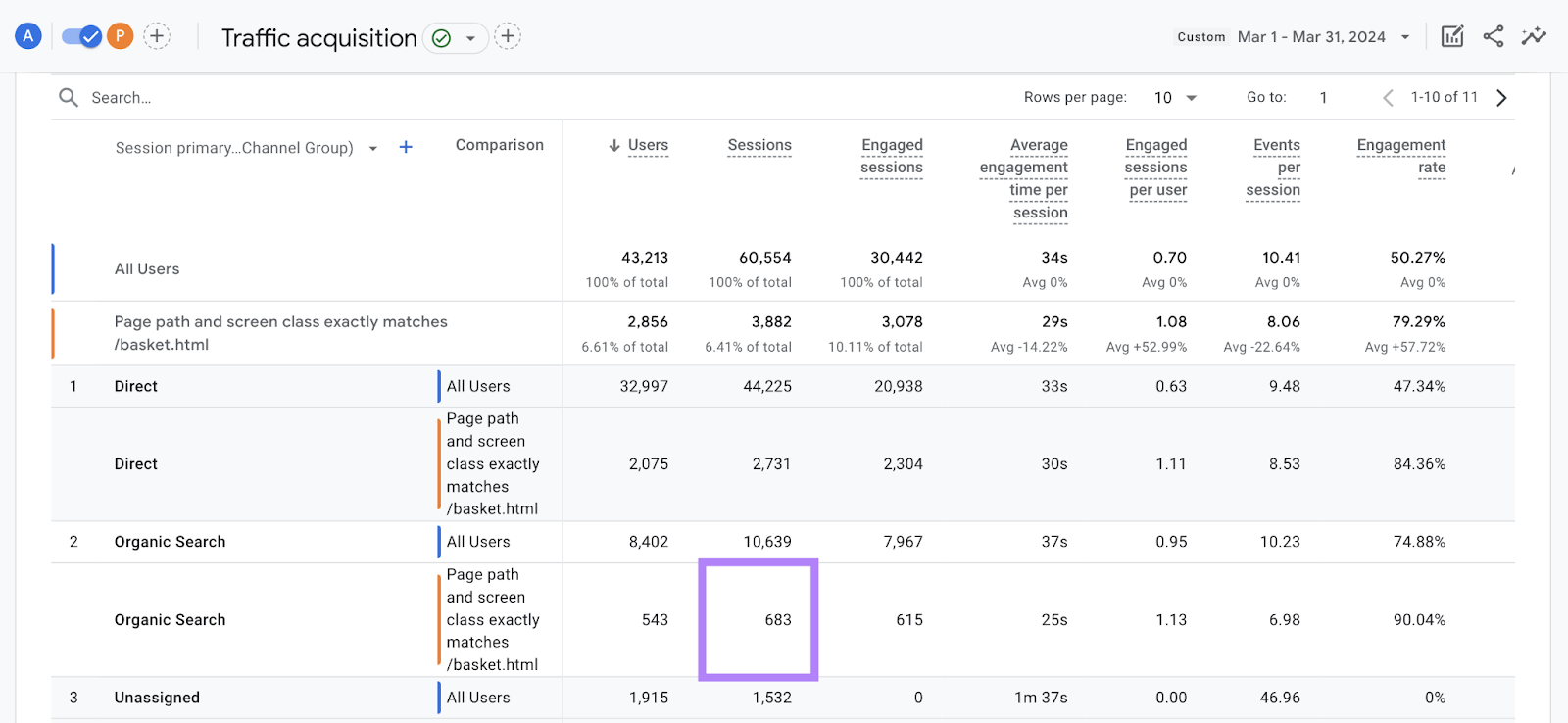Screen dimensions: 1568x723
Task: Click the share report icon
Action: click(1493, 37)
